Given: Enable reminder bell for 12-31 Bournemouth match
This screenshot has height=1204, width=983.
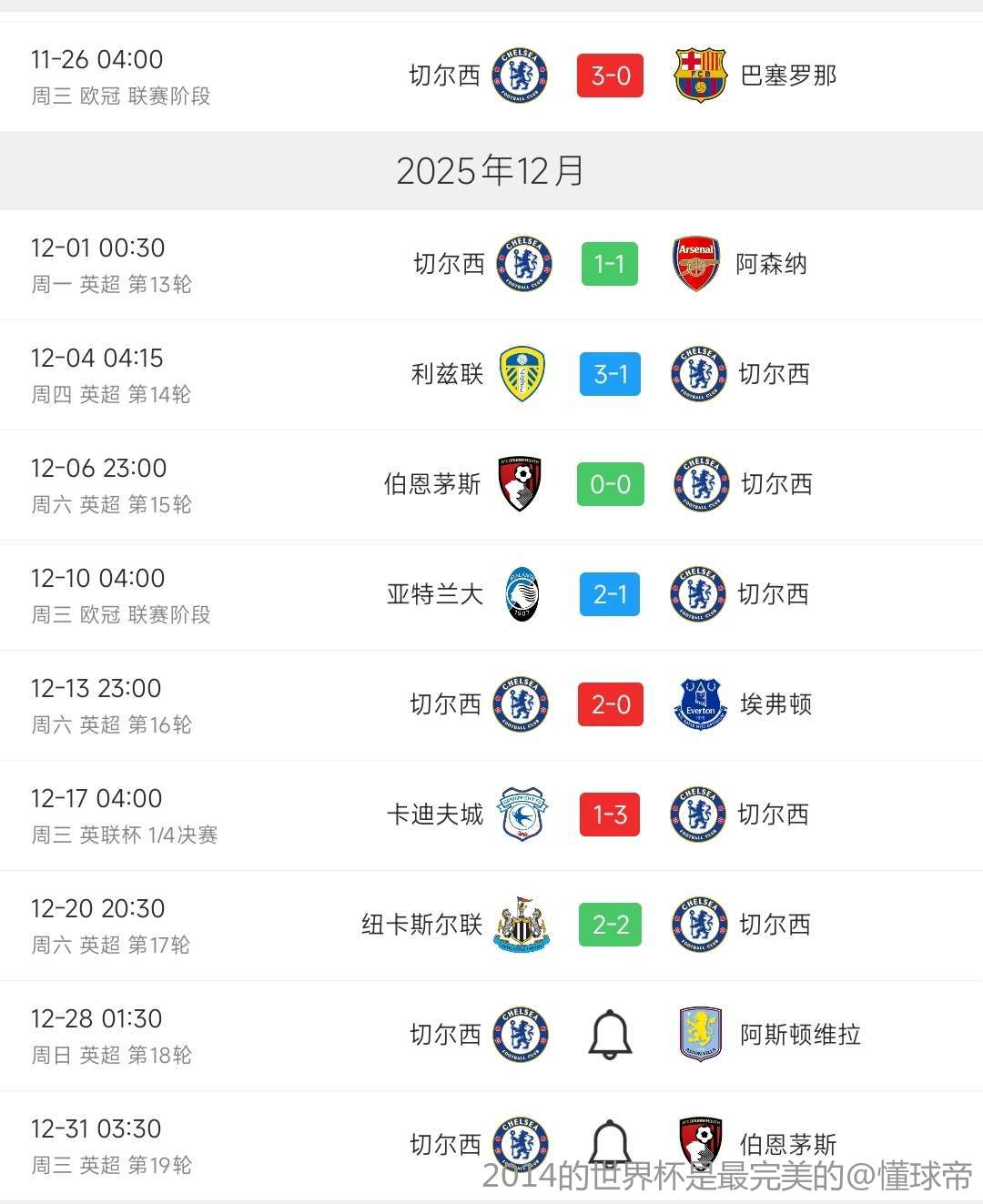Looking at the screenshot, I should pyautogui.click(x=610, y=1141).
